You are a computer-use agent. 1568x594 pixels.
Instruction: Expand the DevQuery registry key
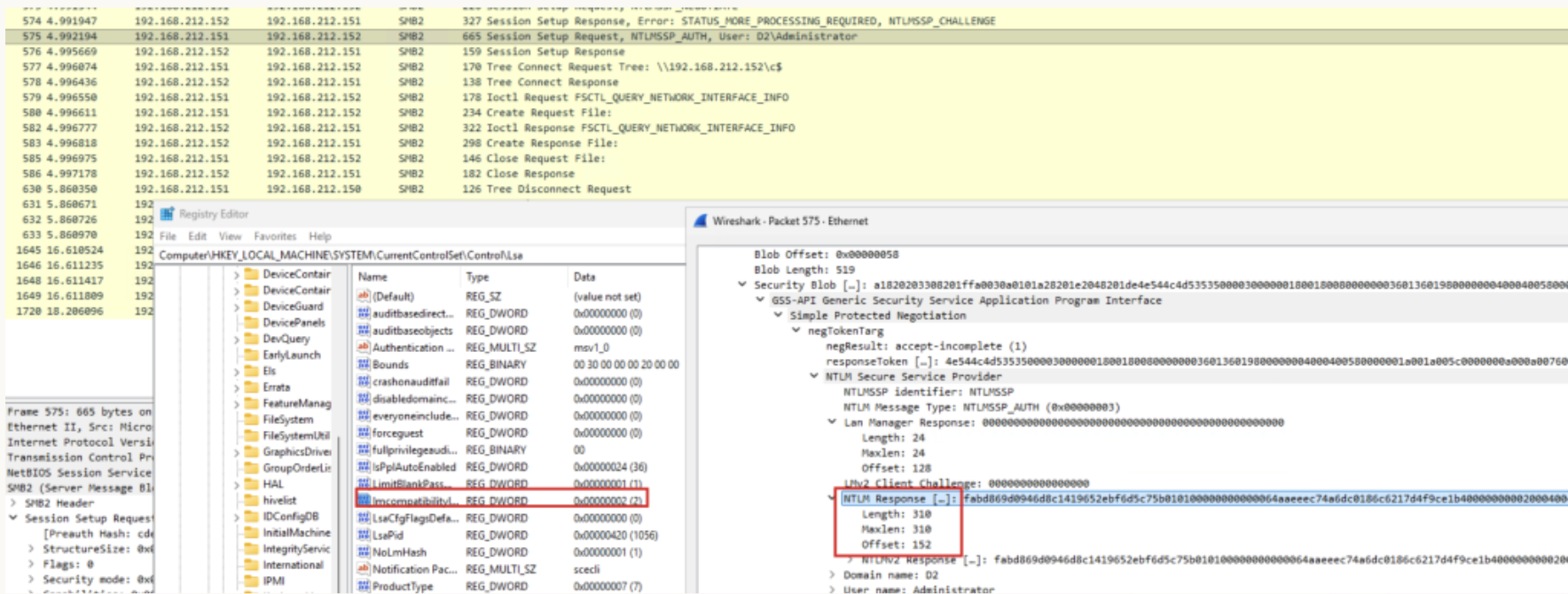point(237,339)
